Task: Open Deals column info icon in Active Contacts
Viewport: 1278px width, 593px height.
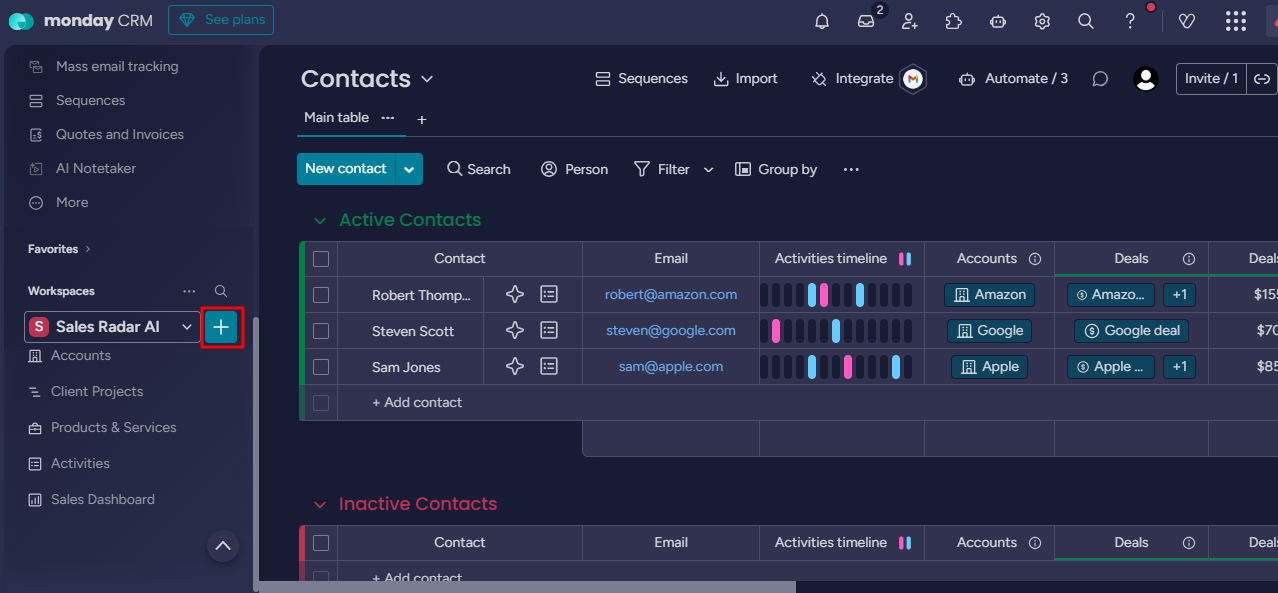Action: 1189,259
